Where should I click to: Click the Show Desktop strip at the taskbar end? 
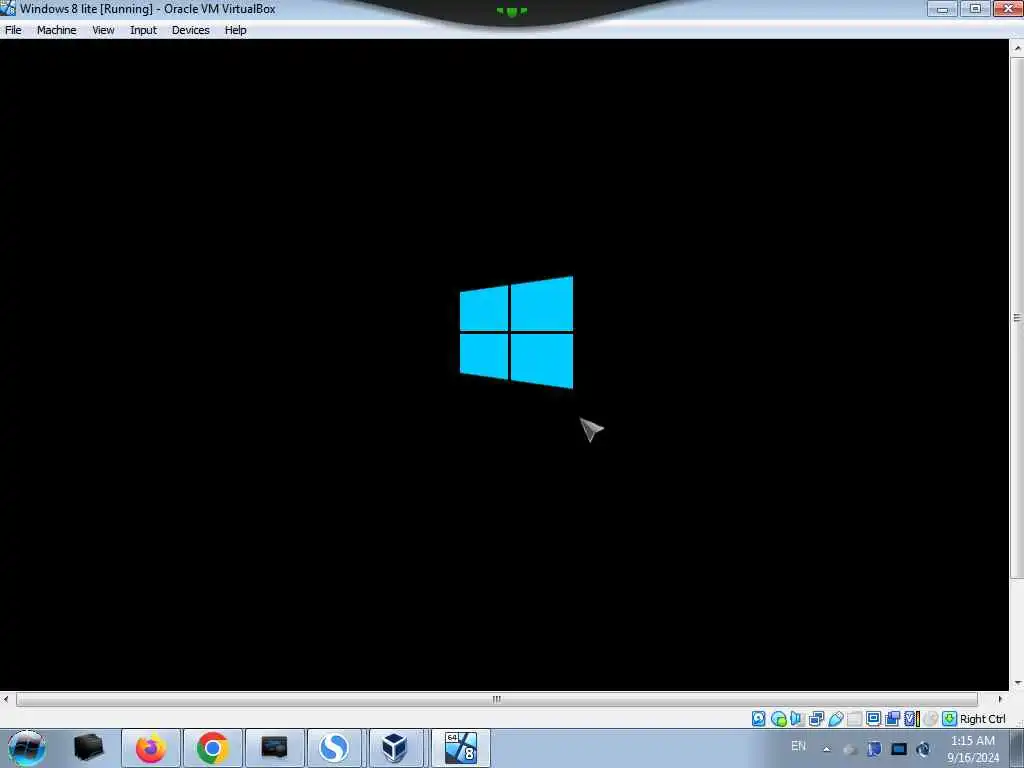(x=1018, y=748)
